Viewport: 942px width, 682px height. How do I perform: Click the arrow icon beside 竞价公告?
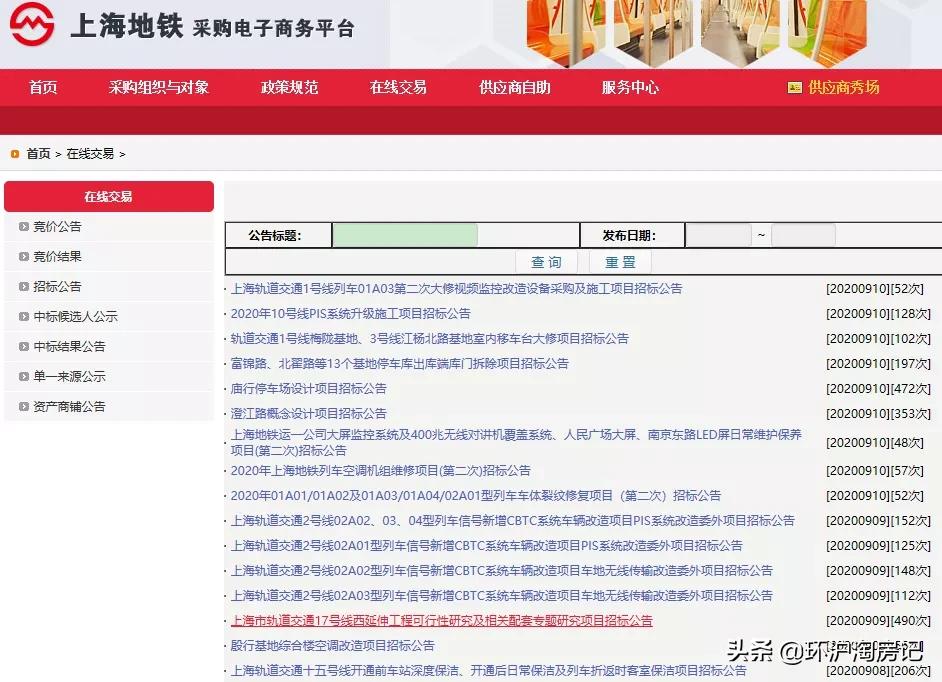point(22,227)
